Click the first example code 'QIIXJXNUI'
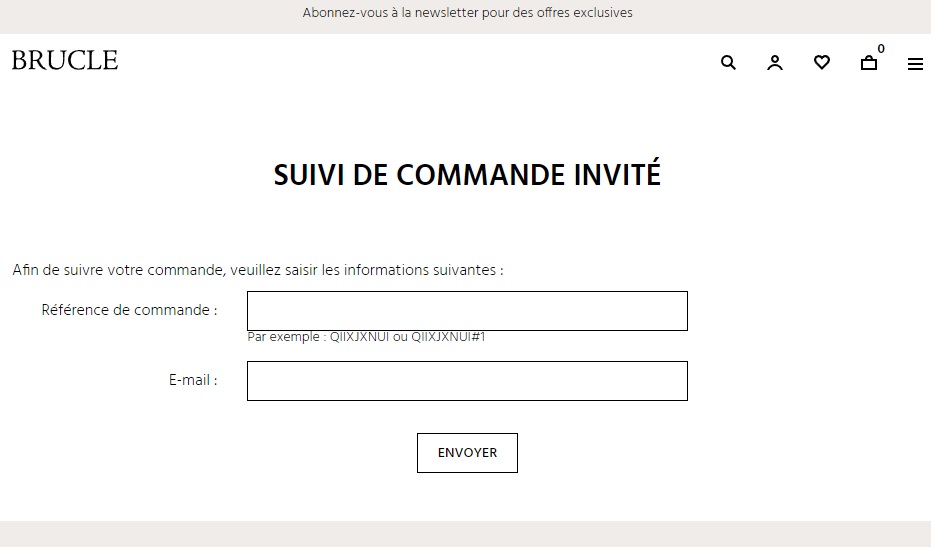This screenshot has width=931, height=547. pyautogui.click(x=360, y=337)
